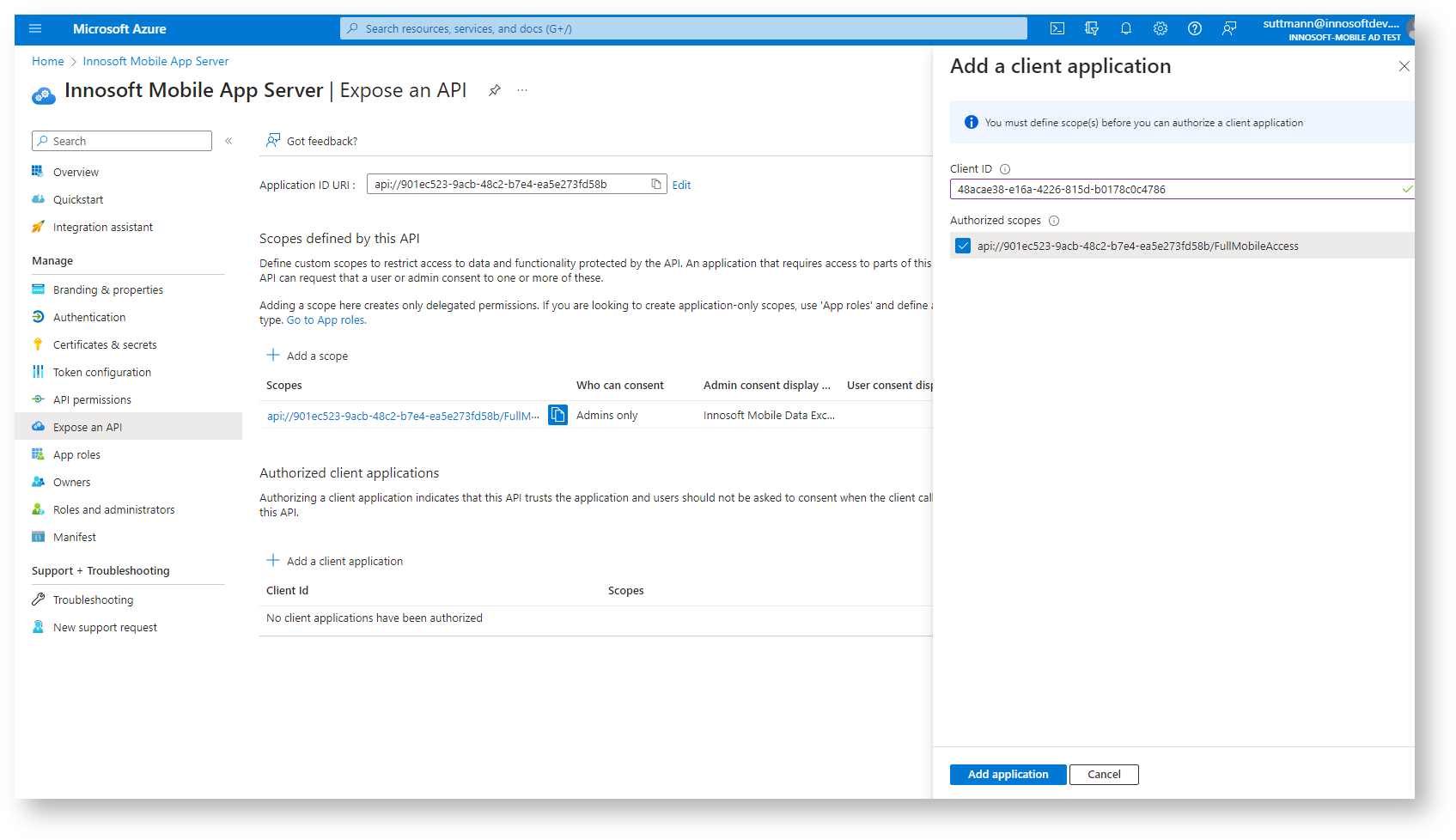Open the more options ellipsis menu
The height and width of the screenshot is (840, 1456).
522,90
